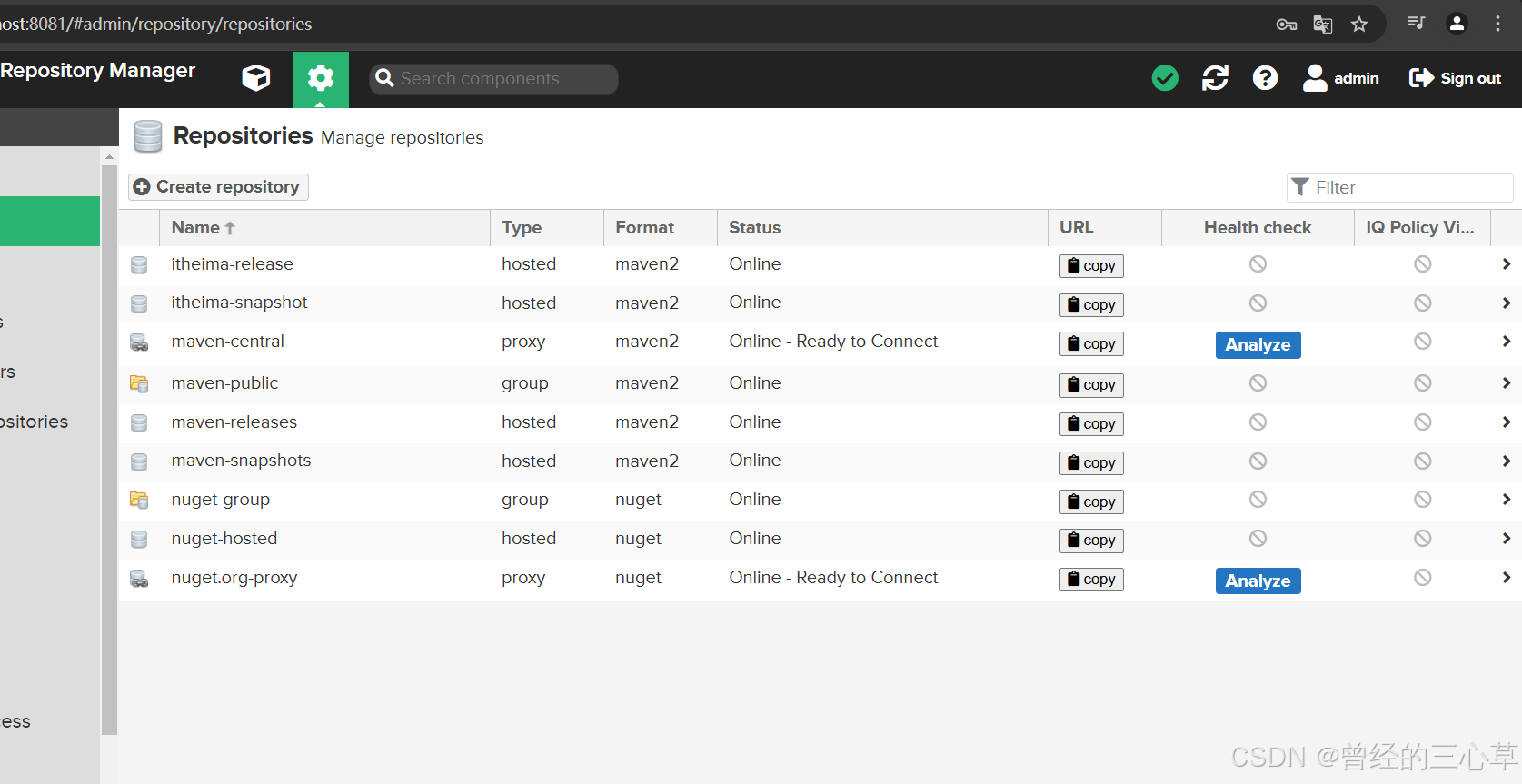
Task: Open the maven-snapshots row chevron
Action: (x=1506, y=461)
